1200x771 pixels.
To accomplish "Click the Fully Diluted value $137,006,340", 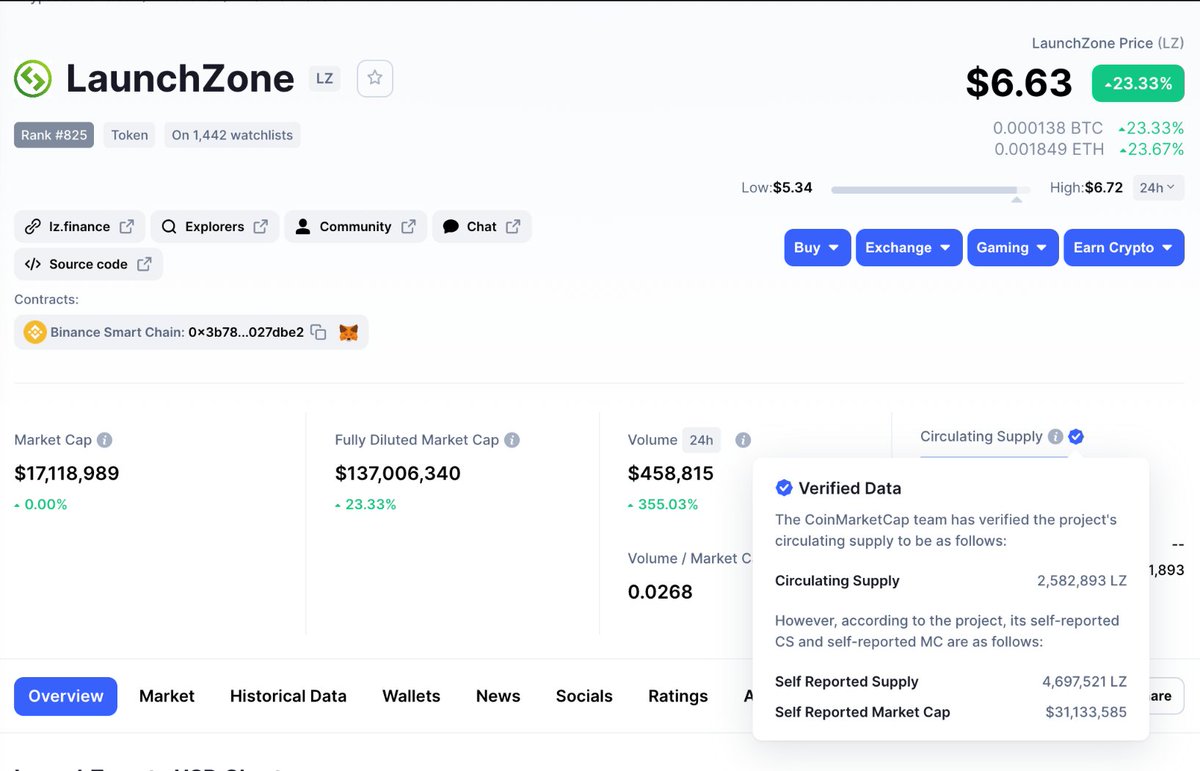I will point(398,473).
